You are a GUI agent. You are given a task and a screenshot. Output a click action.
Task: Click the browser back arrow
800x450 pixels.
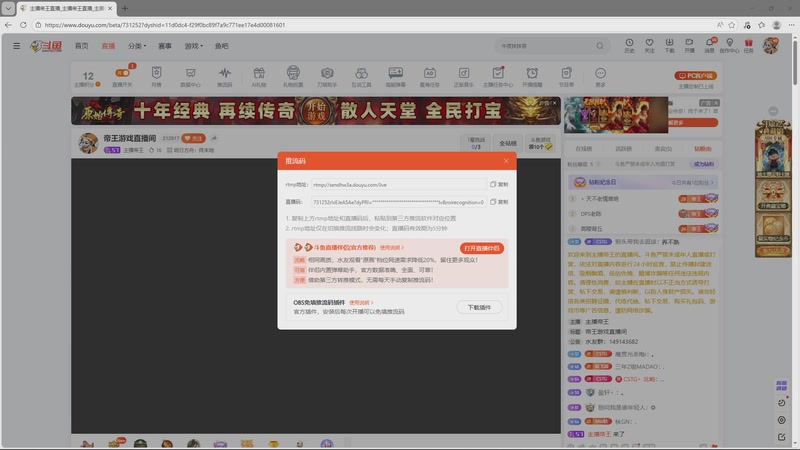8,24
